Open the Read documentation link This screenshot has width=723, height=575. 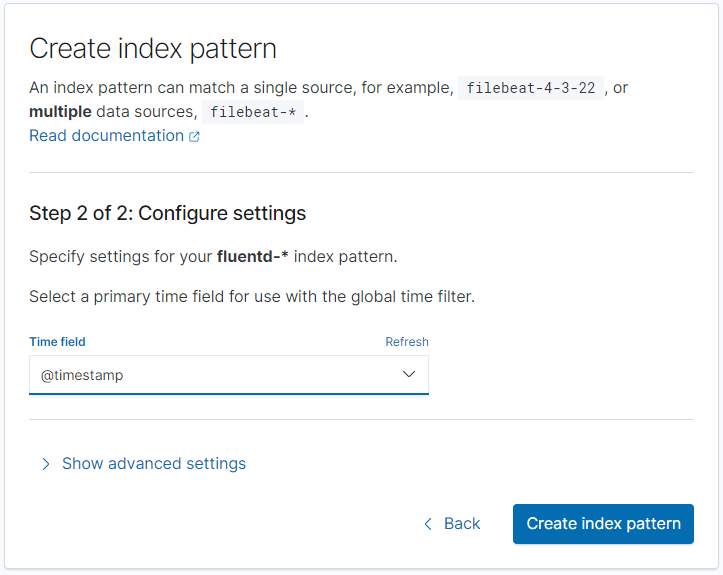[x=106, y=136]
